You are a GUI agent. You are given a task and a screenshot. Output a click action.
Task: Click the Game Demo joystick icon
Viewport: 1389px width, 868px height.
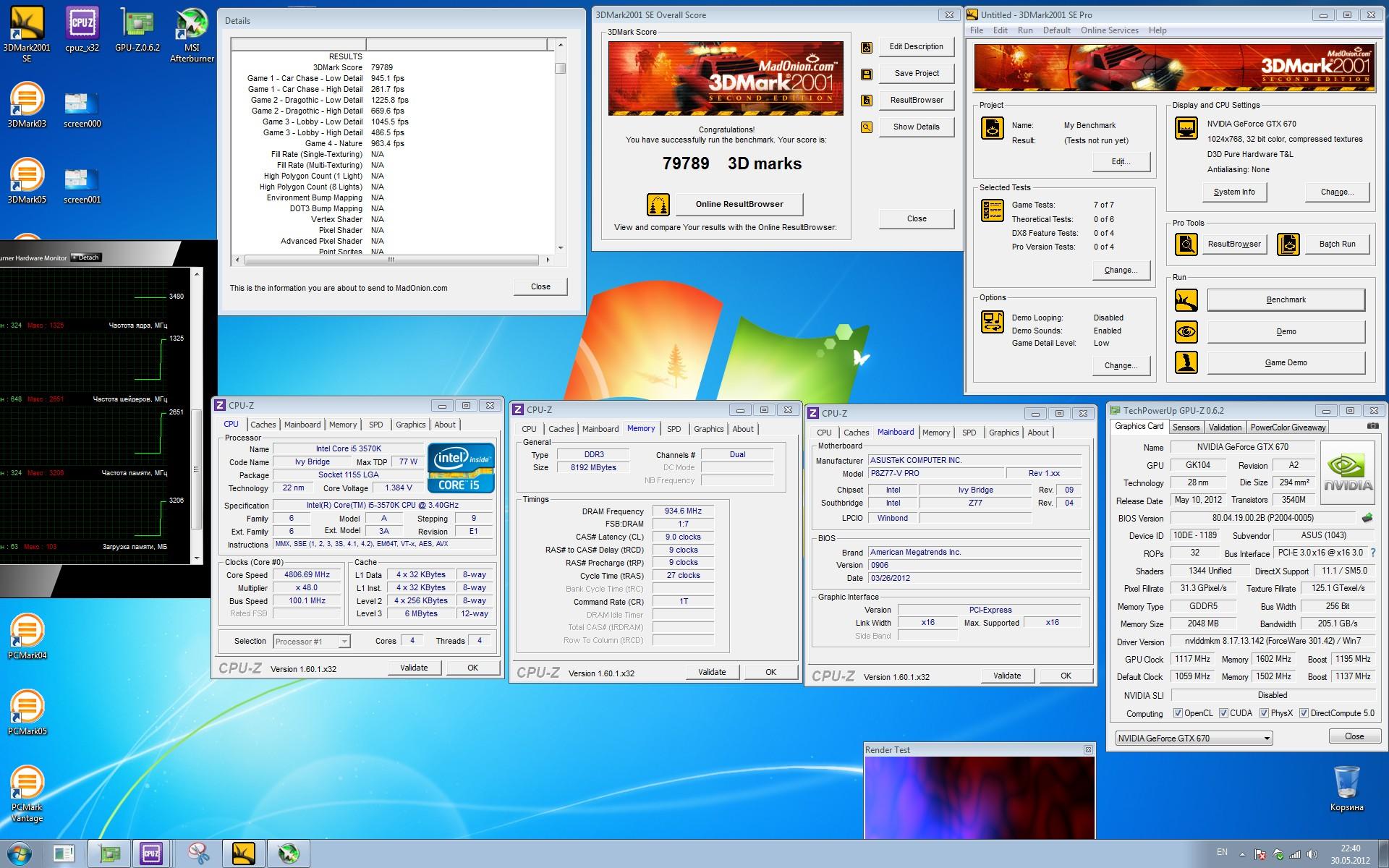[x=1186, y=362]
